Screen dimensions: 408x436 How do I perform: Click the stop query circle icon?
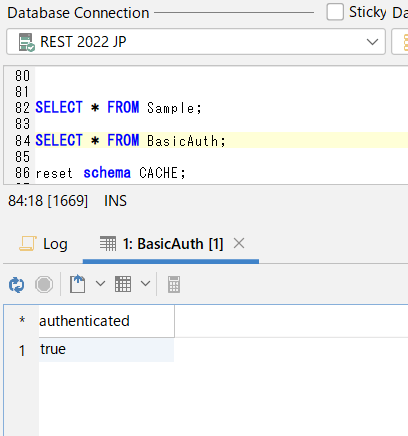[x=44, y=285]
